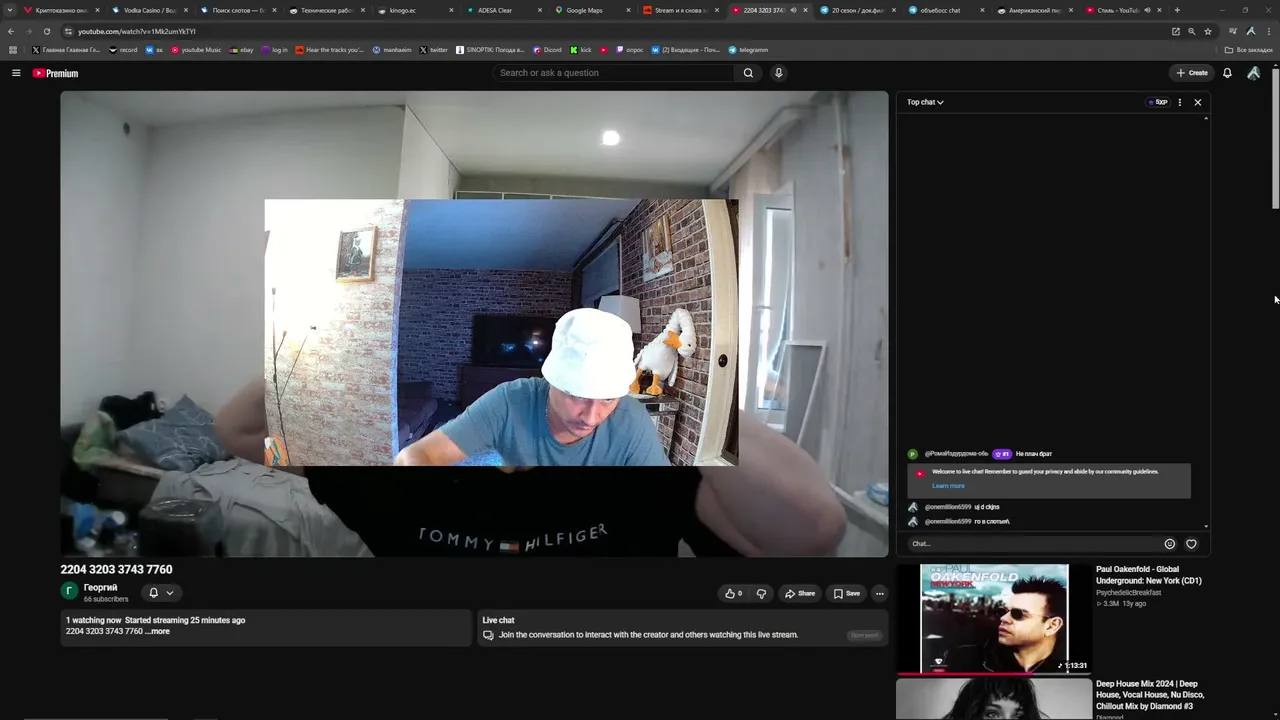Go back in browser history
This screenshot has width=1280, height=720.
point(11,31)
